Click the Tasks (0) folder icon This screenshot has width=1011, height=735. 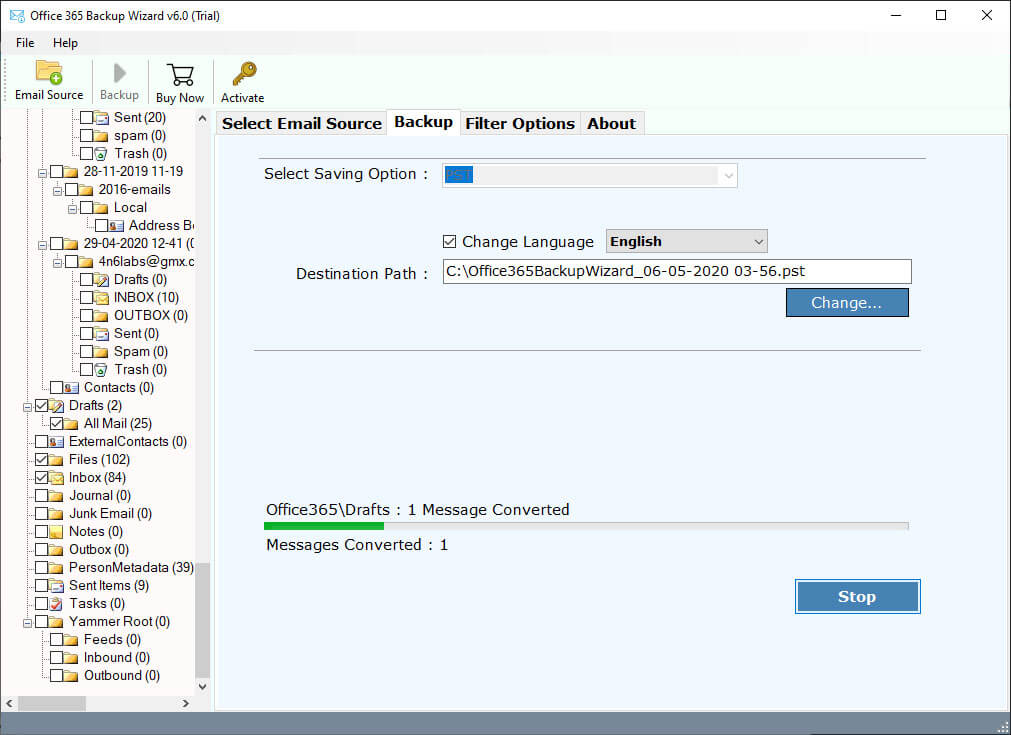56,603
